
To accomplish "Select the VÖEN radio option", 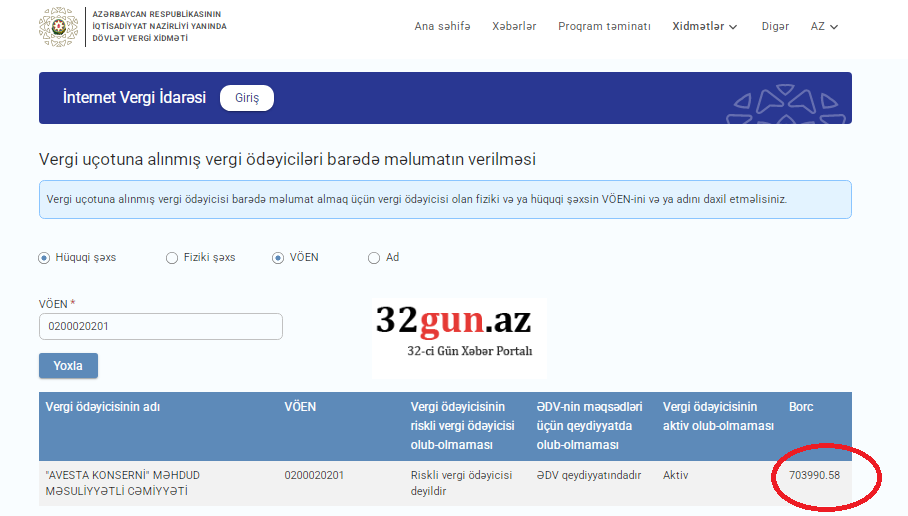I will tap(278, 258).
